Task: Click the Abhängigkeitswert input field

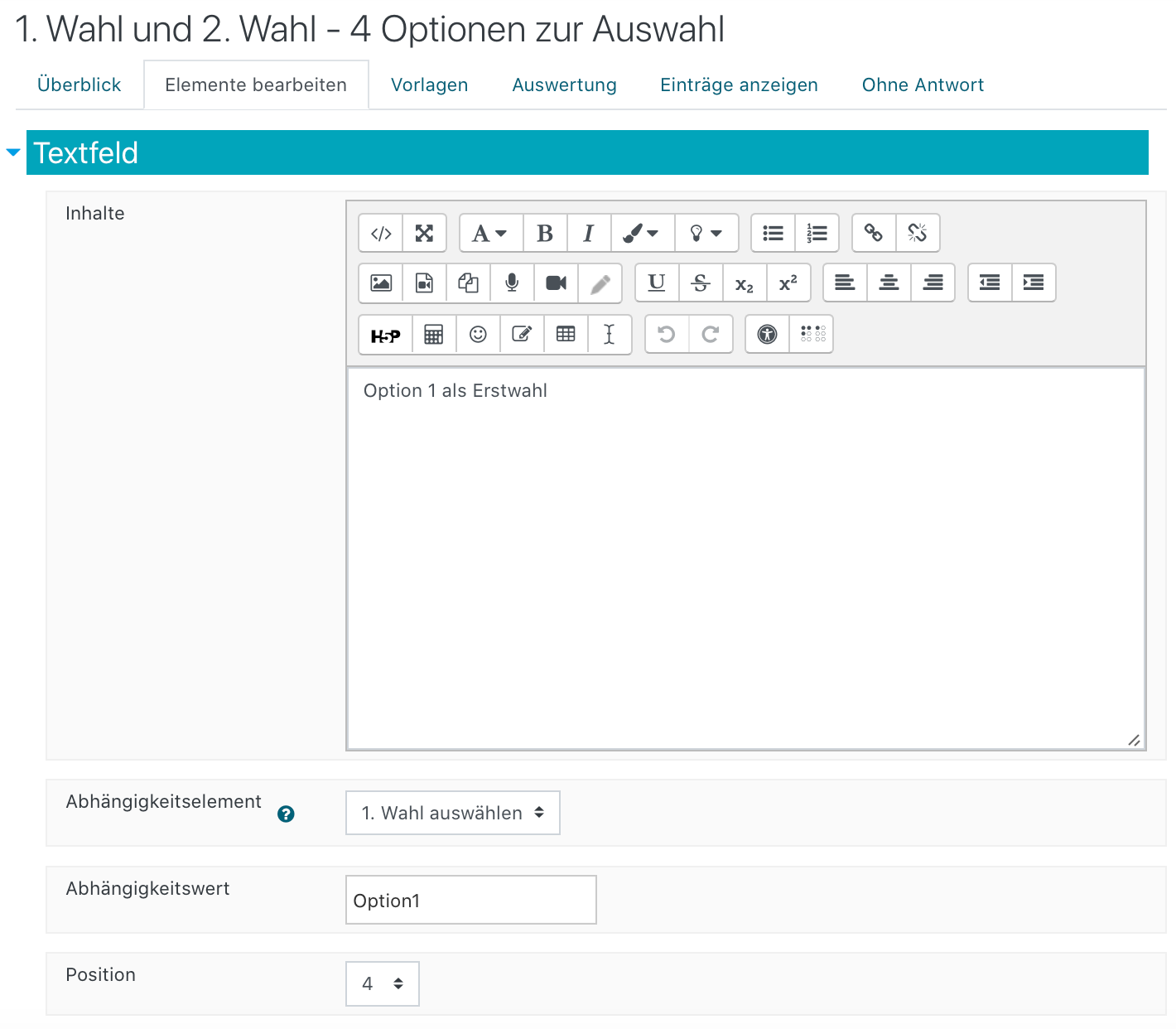Action: click(470, 900)
